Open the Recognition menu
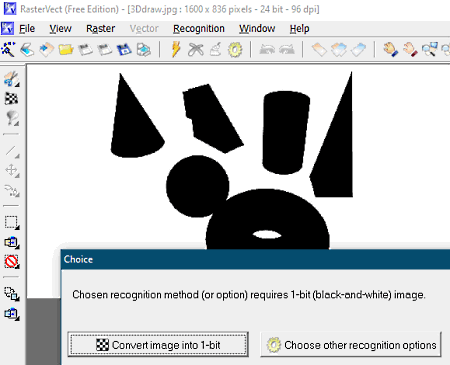Viewport: 450px width, 365px height. pos(199,29)
